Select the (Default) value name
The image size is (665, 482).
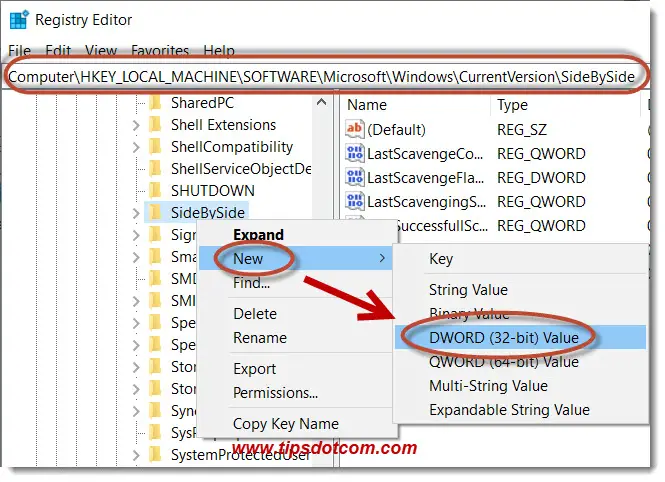tap(397, 129)
